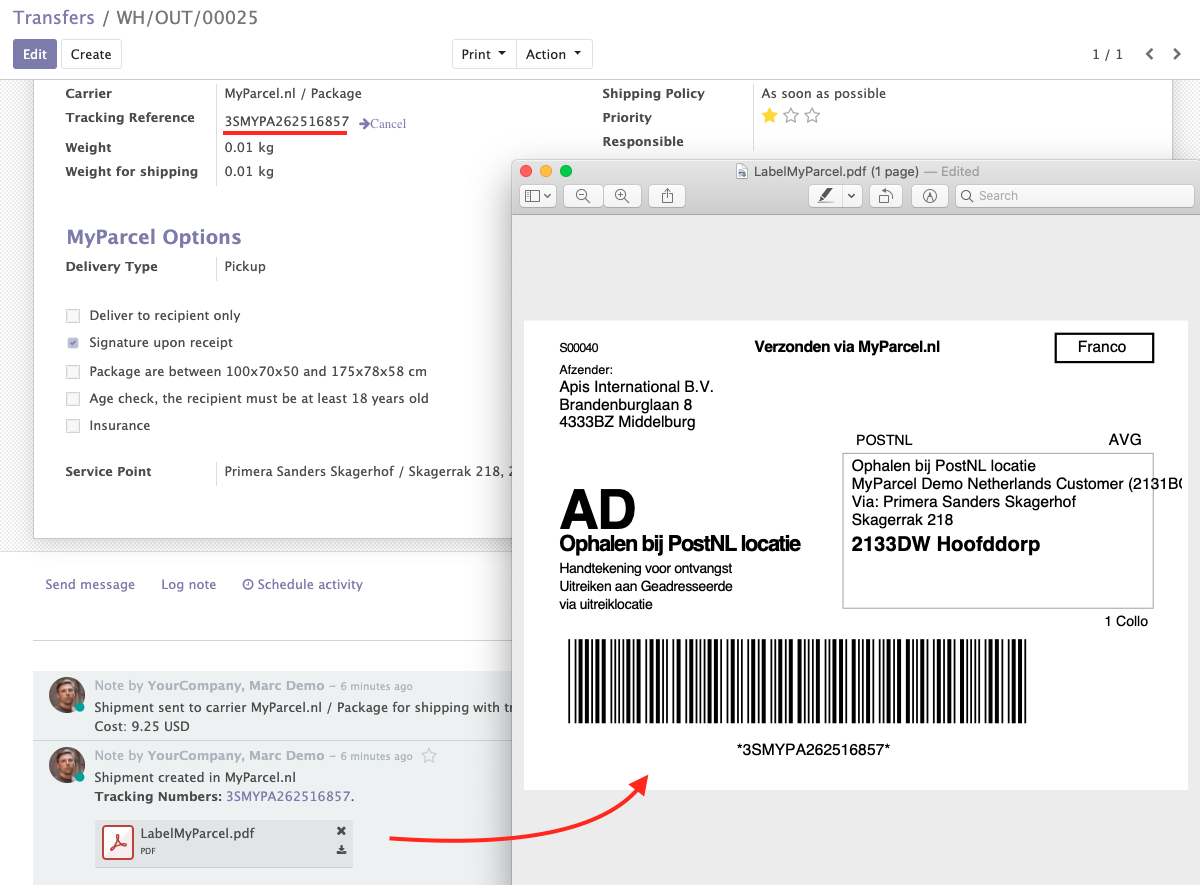
Task: Open highlight color dropdown arrow
Action: (851, 196)
